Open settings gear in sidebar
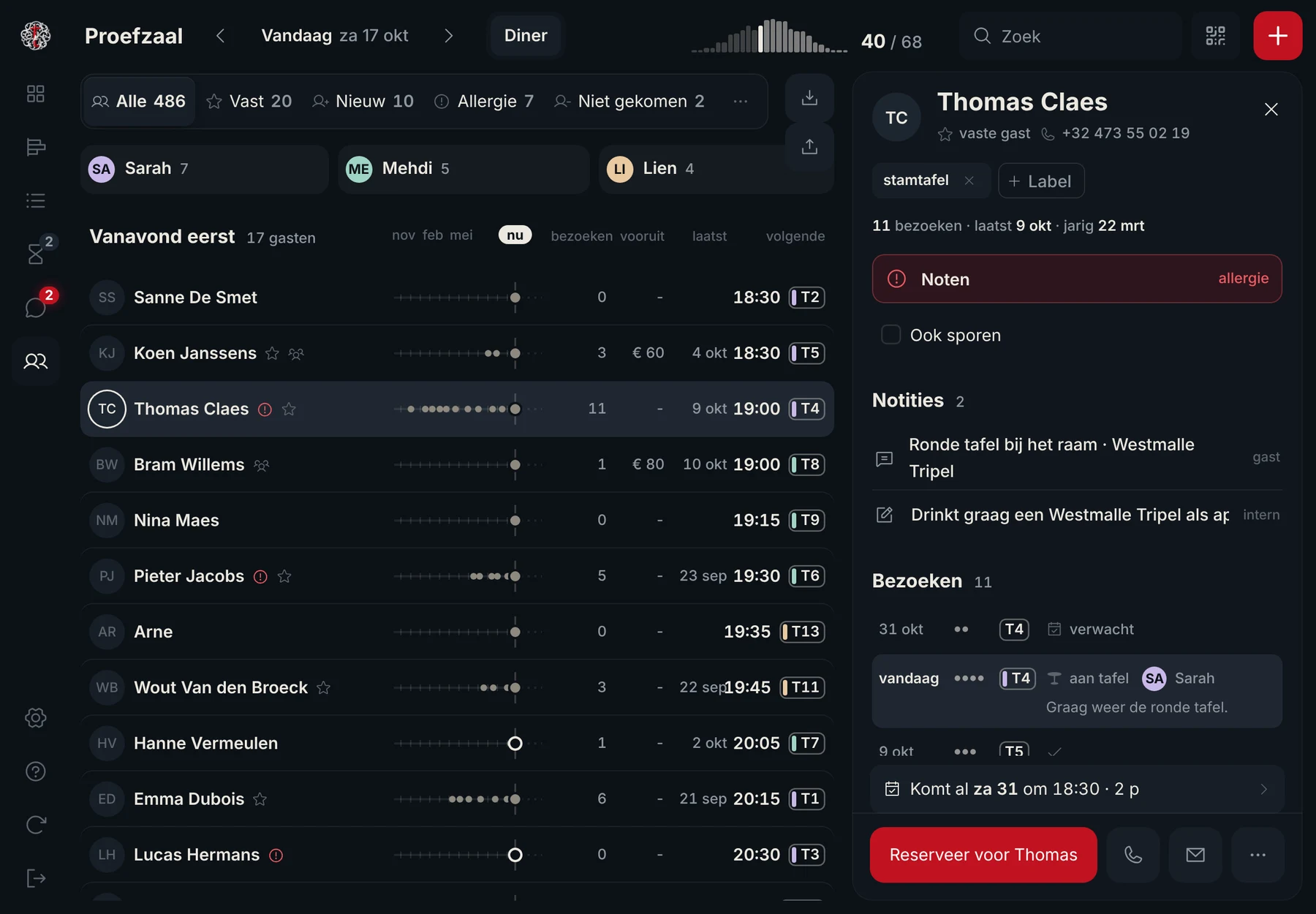The height and width of the screenshot is (914, 1316). [x=36, y=717]
